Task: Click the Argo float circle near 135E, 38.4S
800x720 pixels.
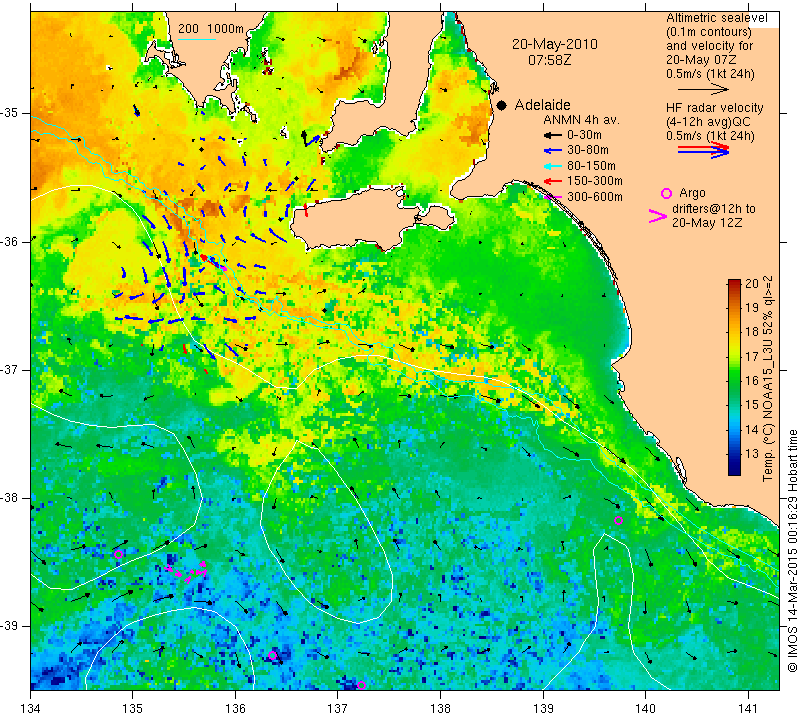Action: (118, 554)
